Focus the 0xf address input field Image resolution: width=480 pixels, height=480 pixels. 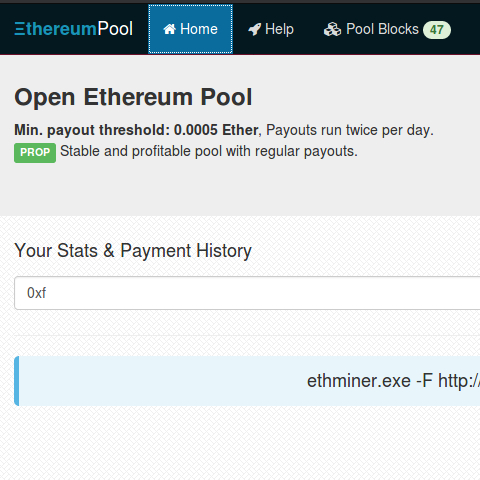pyautogui.click(x=247, y=293)
